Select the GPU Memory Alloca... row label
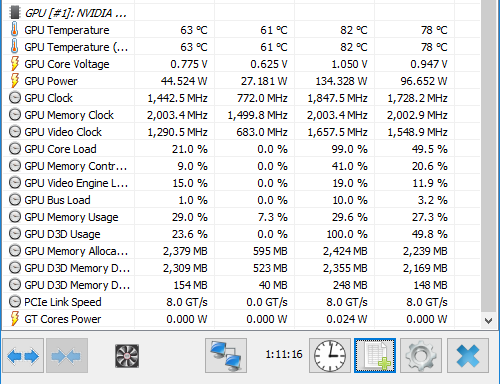Image resolution: width=500 pixels, height=384 pixels. 76,251
